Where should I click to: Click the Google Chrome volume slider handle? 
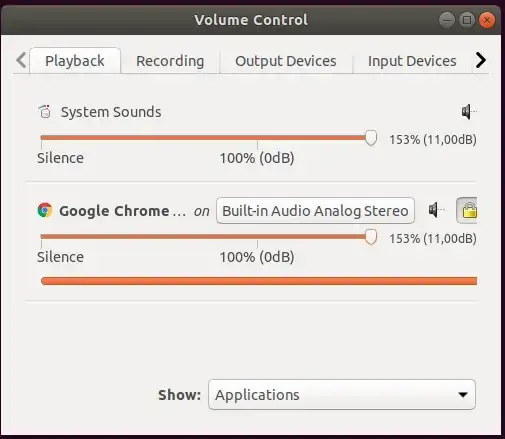(371, 237)
